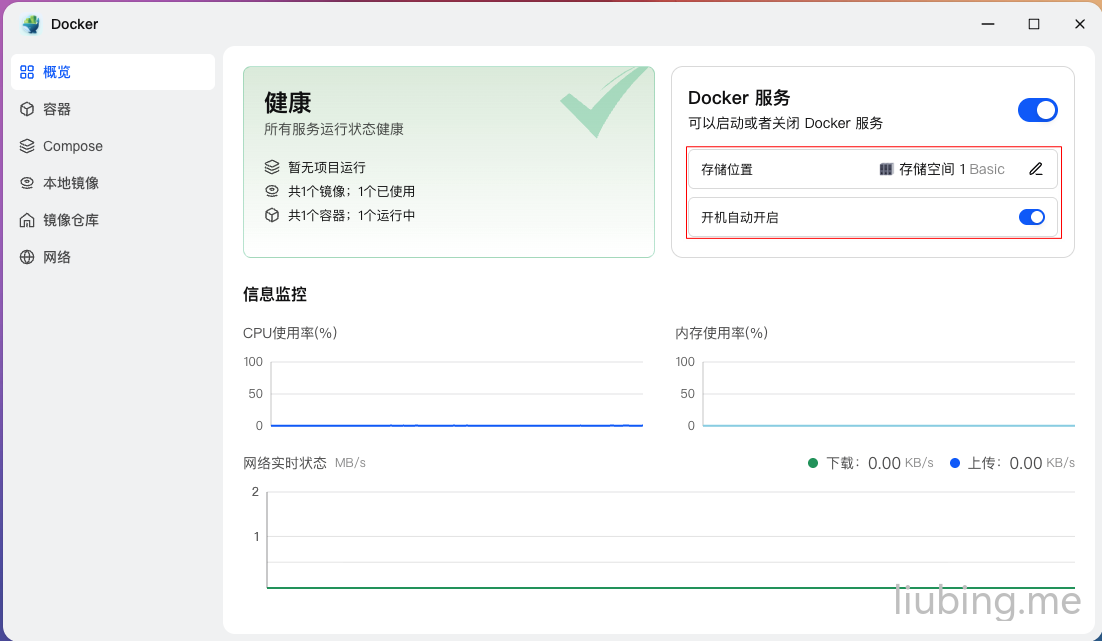Click the 暂无项目运行 status line
The image size is (1102, 641).
(x=326, y=167)
